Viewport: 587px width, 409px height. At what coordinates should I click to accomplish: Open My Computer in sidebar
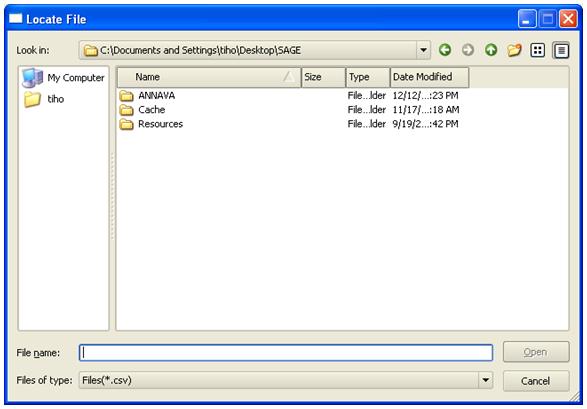coord(63,78)
